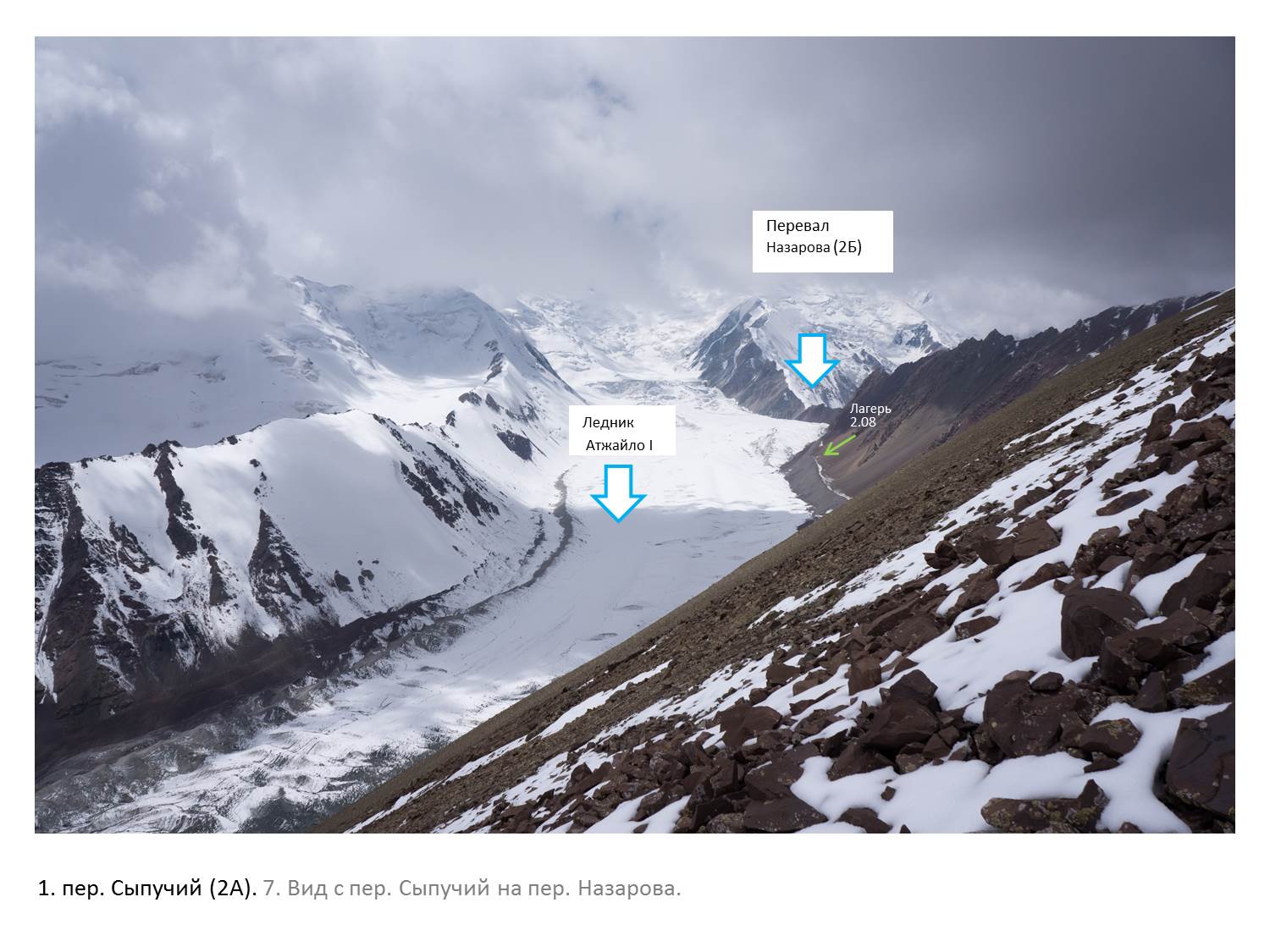
Task: Click the number 7. starting the gray caption
Action: pos(272,889)
